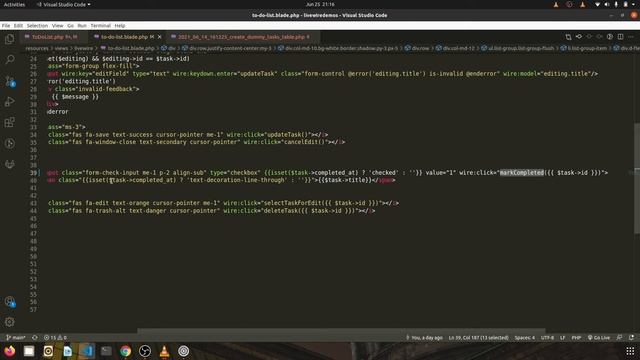This screenshot has width=640, height=360.
Task: Click Synchronize Changes icon in status bar
Action: (x=35, y=338)
